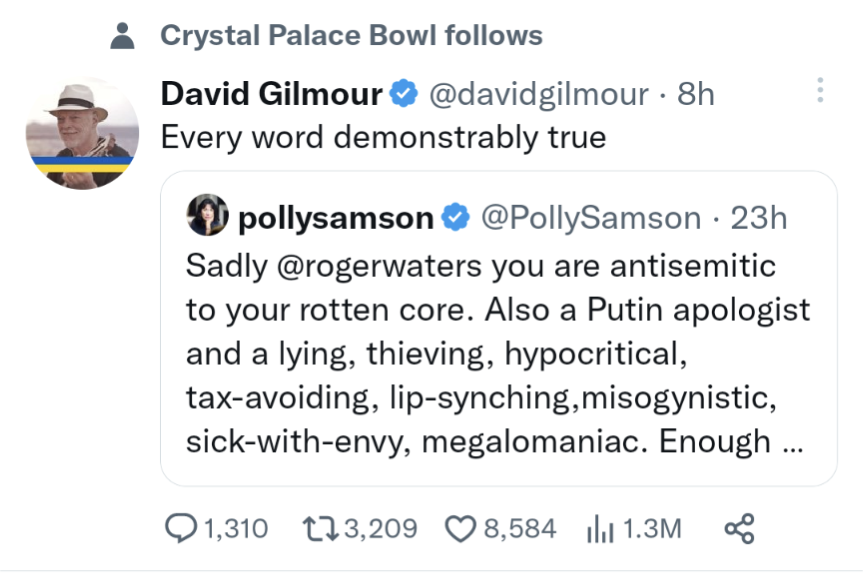Click the pollysamson display name
This screenshot has width=863, height=580.
click(x=335, y=217)
